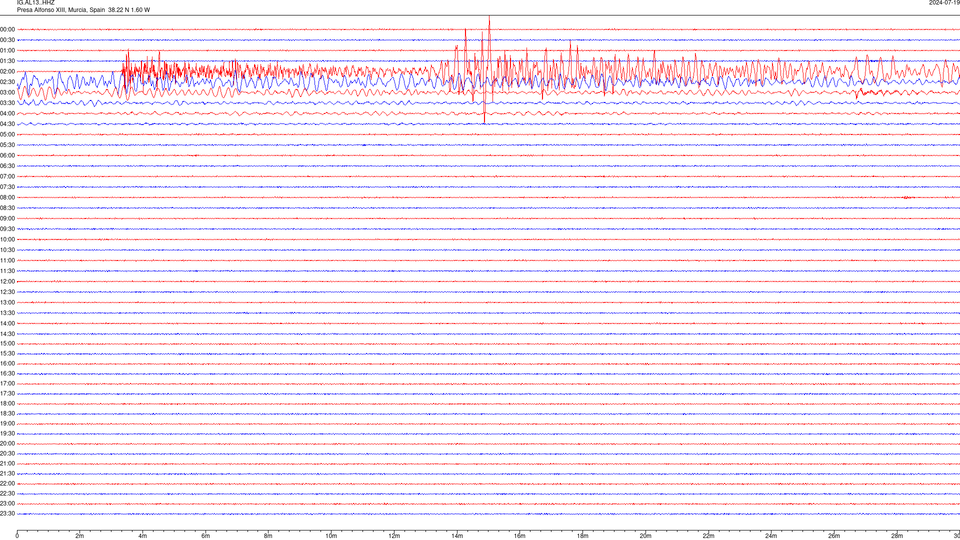Click the 09:00 row label
This screenshot has width=960, height=540.
pos(7,218)
